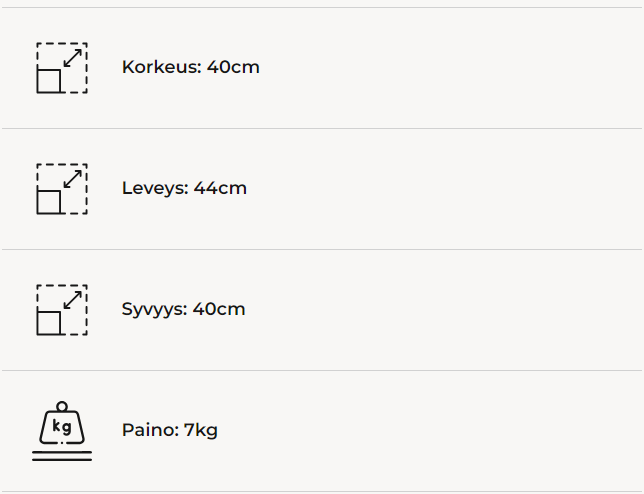Image resolution: width=644 pixels, height=494 pixels.
Task: Click the 44cm width value
Action: 220,189
